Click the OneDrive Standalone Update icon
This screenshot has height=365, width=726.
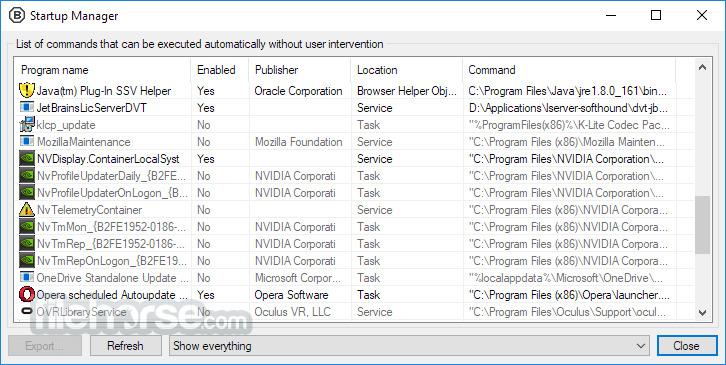(27, 278)
